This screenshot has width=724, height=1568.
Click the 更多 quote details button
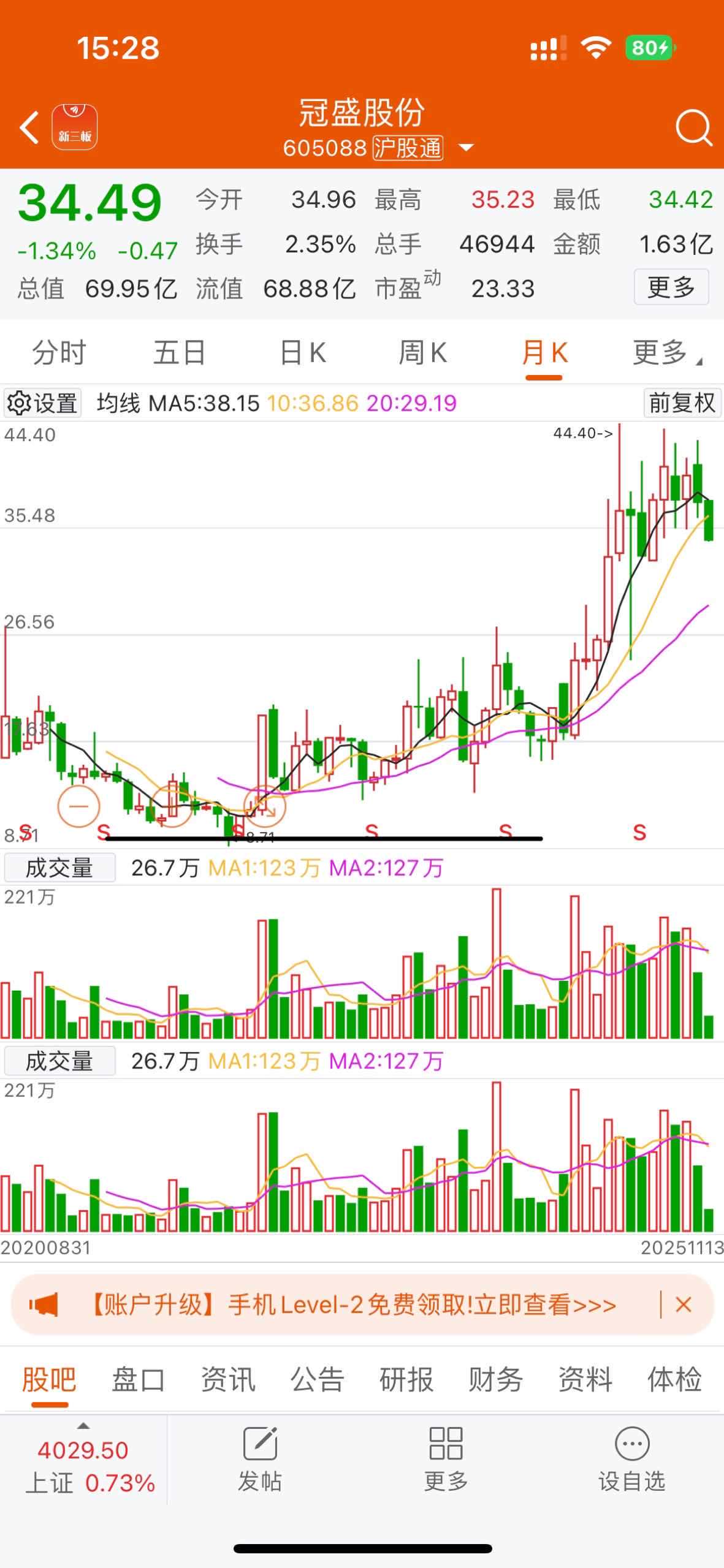671,287
